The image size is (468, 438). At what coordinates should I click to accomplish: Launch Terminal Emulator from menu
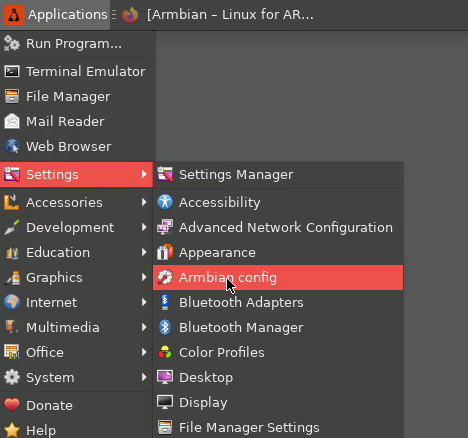(x=77, y=71)
